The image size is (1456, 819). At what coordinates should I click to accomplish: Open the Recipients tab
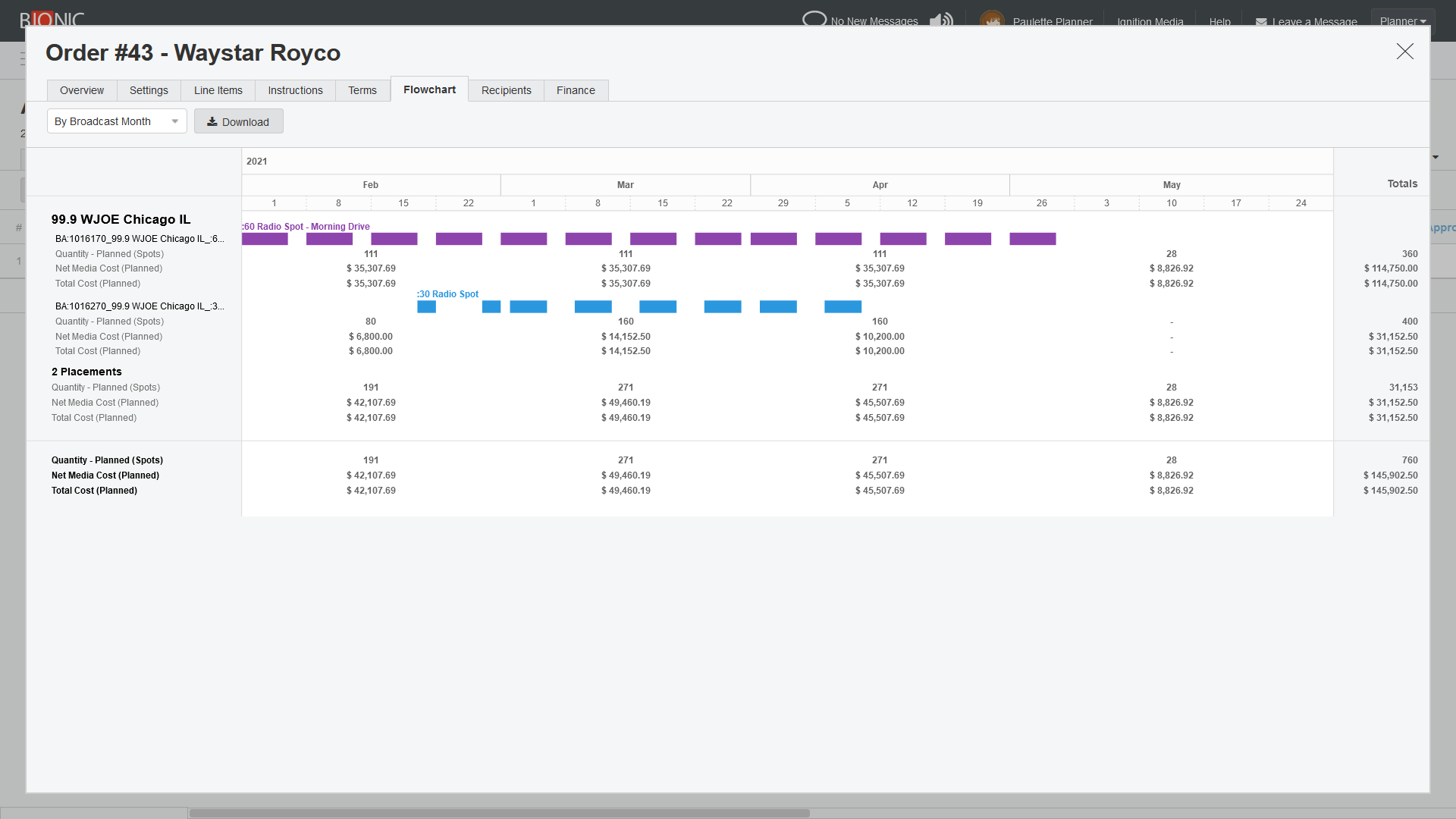pyautogui.click(x=506, y=90)
